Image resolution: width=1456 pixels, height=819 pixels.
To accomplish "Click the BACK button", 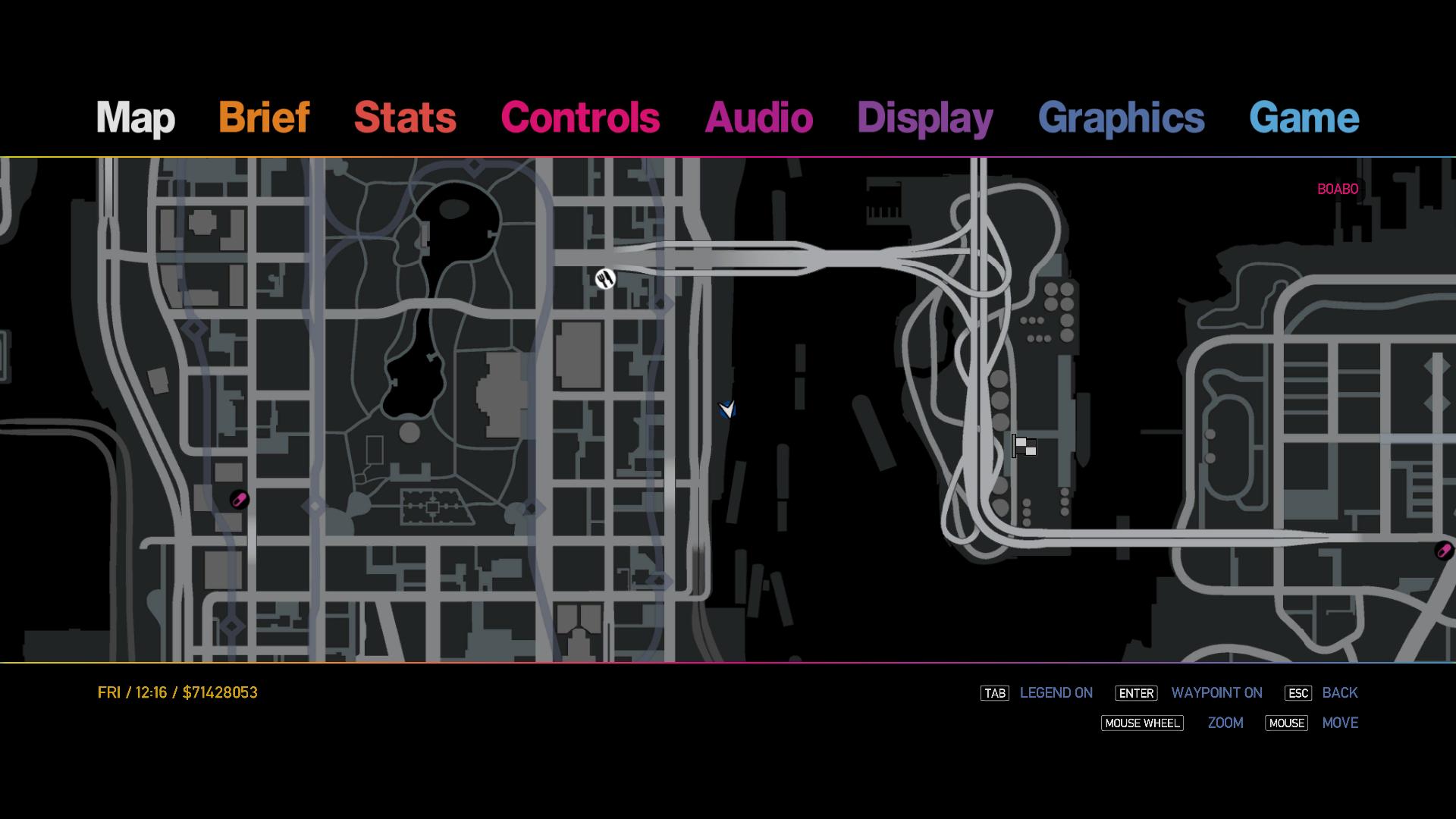I will tap(1340, 692).
